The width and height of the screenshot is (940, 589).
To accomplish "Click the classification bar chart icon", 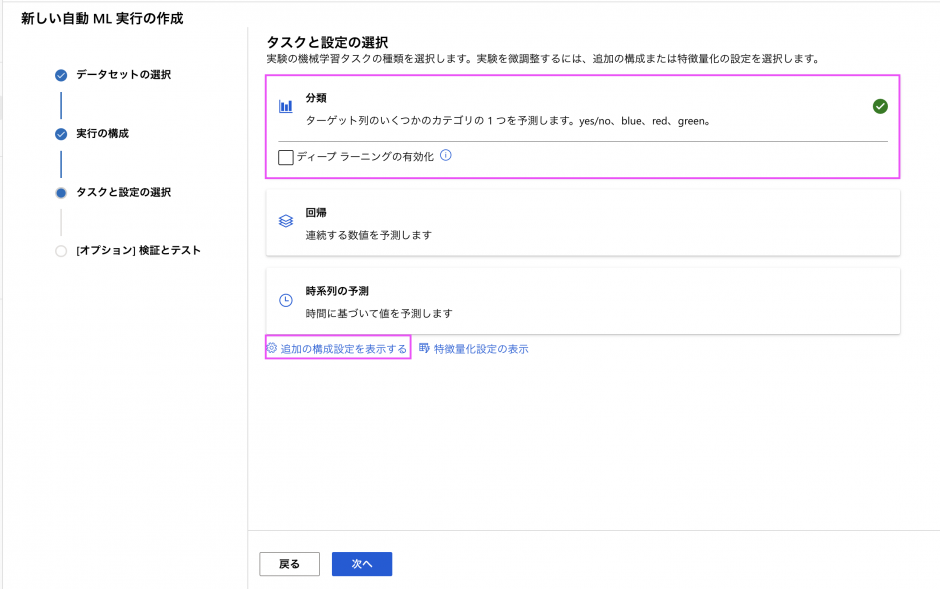I will 286,106.
